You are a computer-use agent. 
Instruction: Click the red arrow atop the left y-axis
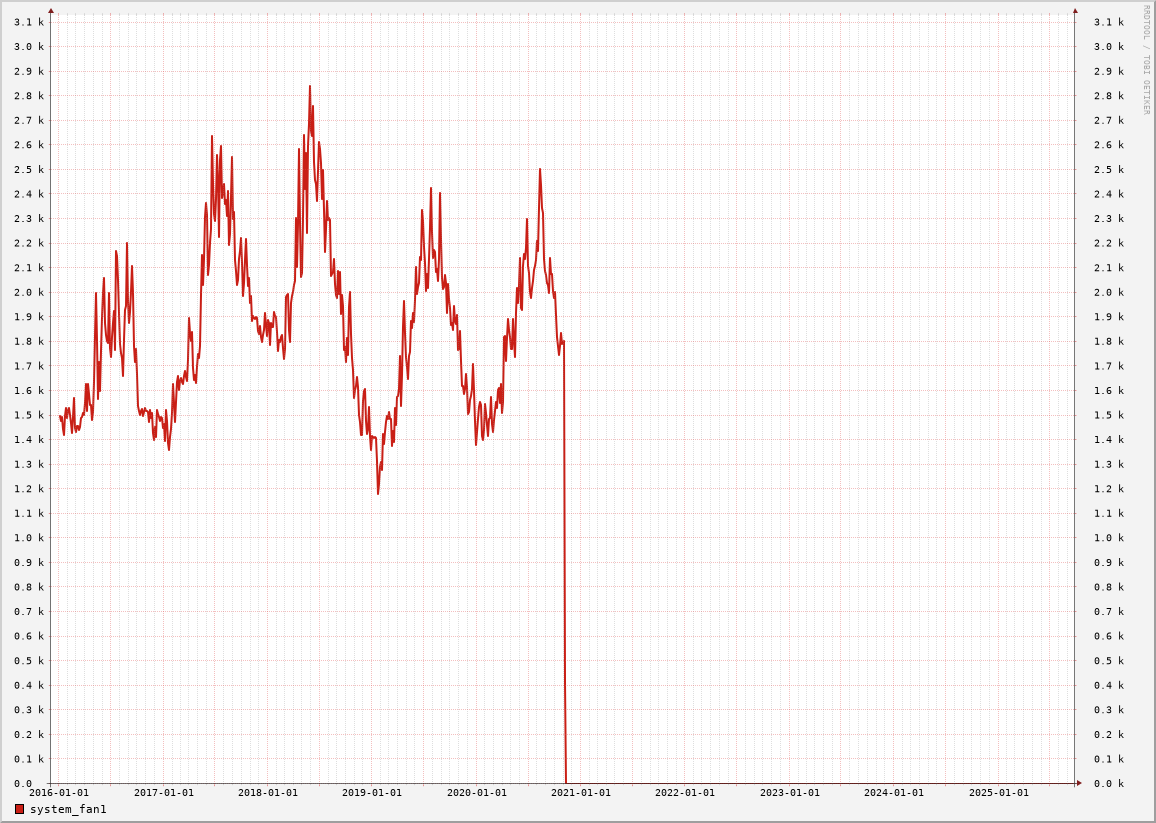(x=51, y=11)
